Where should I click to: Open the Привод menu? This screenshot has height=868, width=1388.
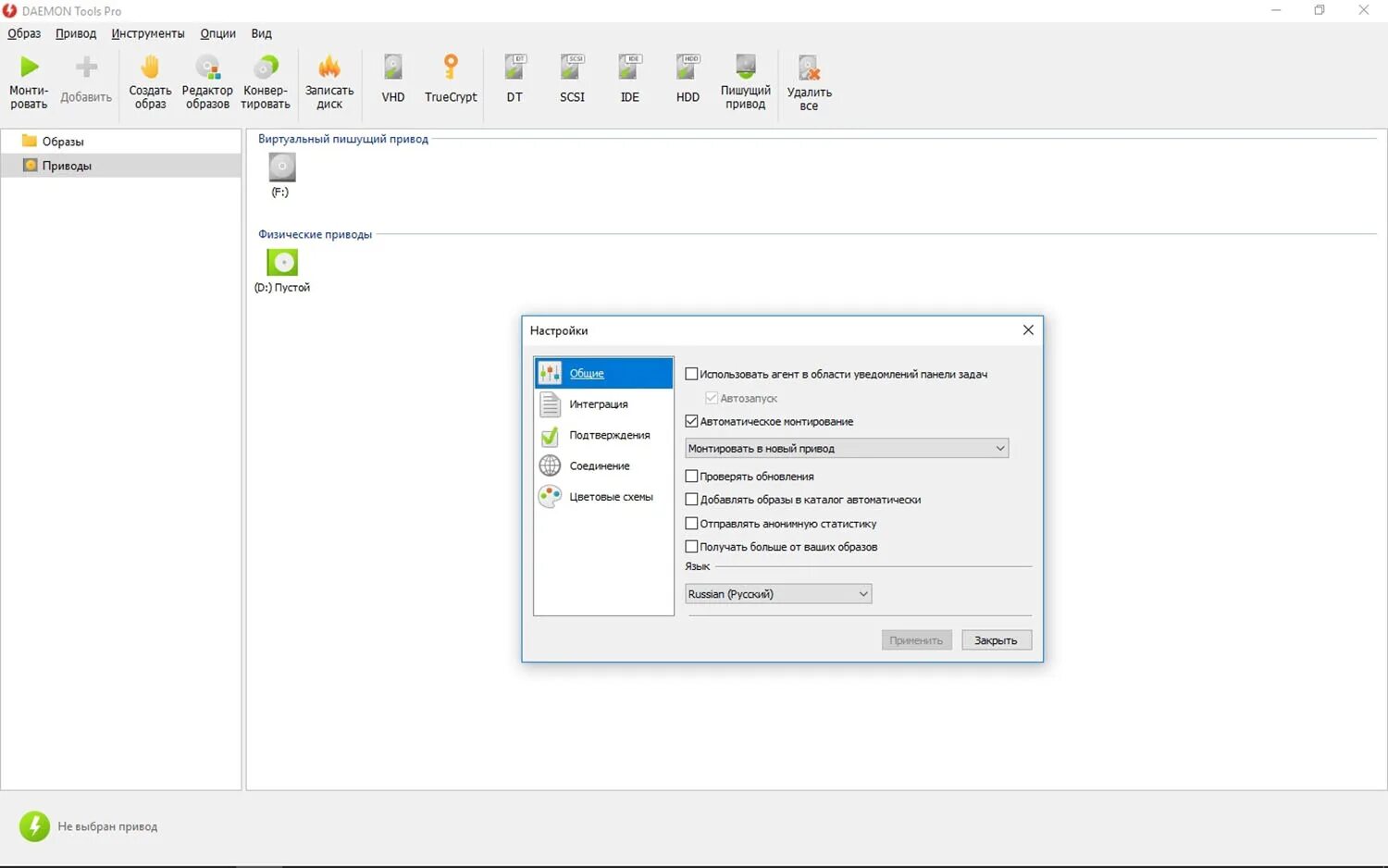(76, 33)
